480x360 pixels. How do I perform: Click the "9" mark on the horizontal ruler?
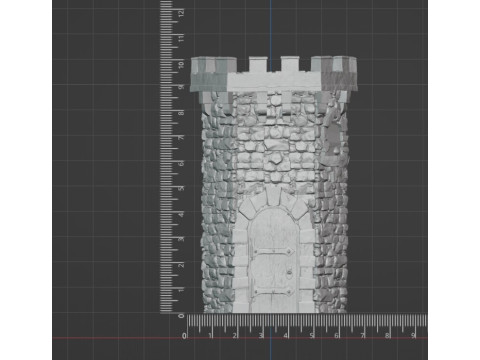pos(413,336)
